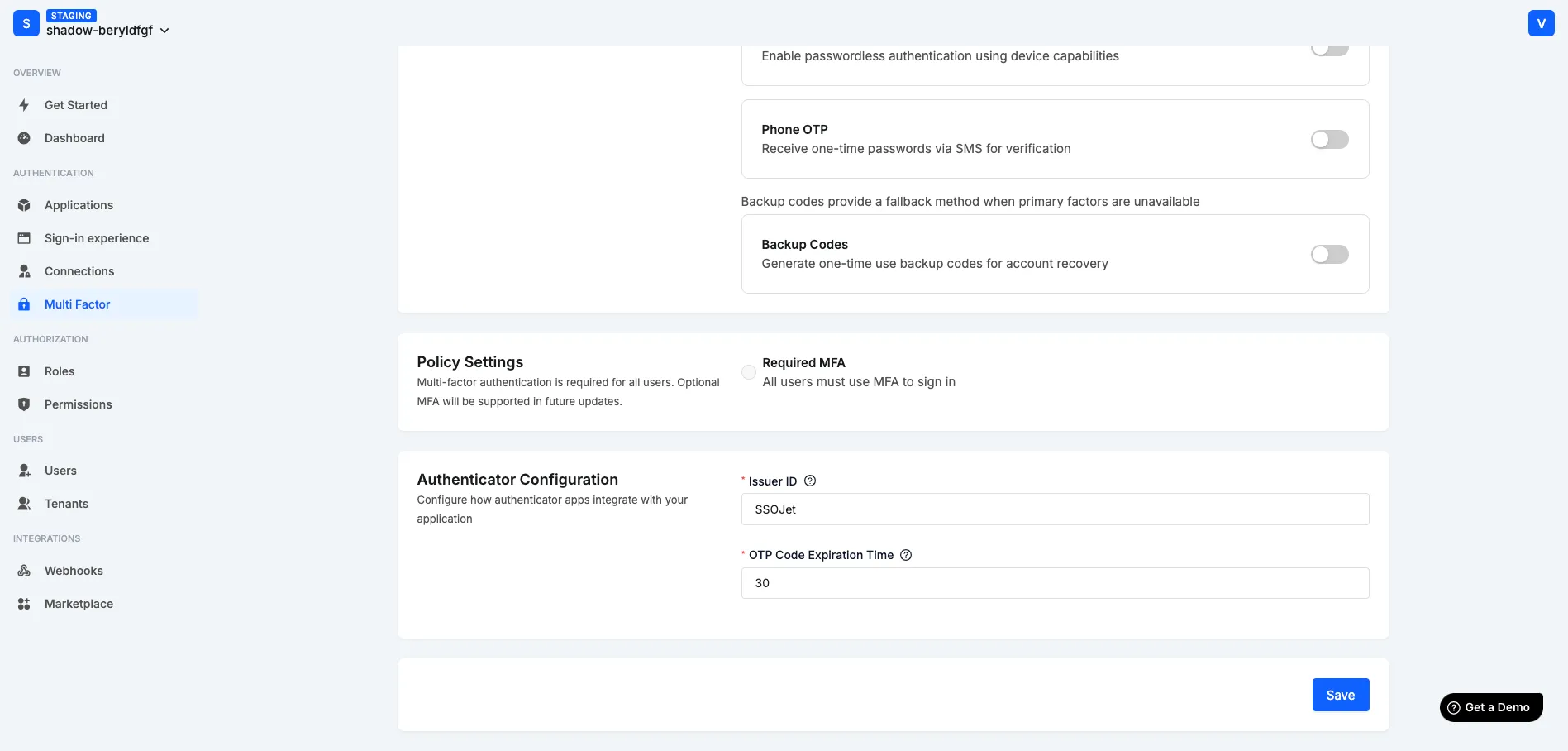This screenshot has height=751, width=1568.
Task: Click the Webhooks integration icon
Action: click(24, 570)
